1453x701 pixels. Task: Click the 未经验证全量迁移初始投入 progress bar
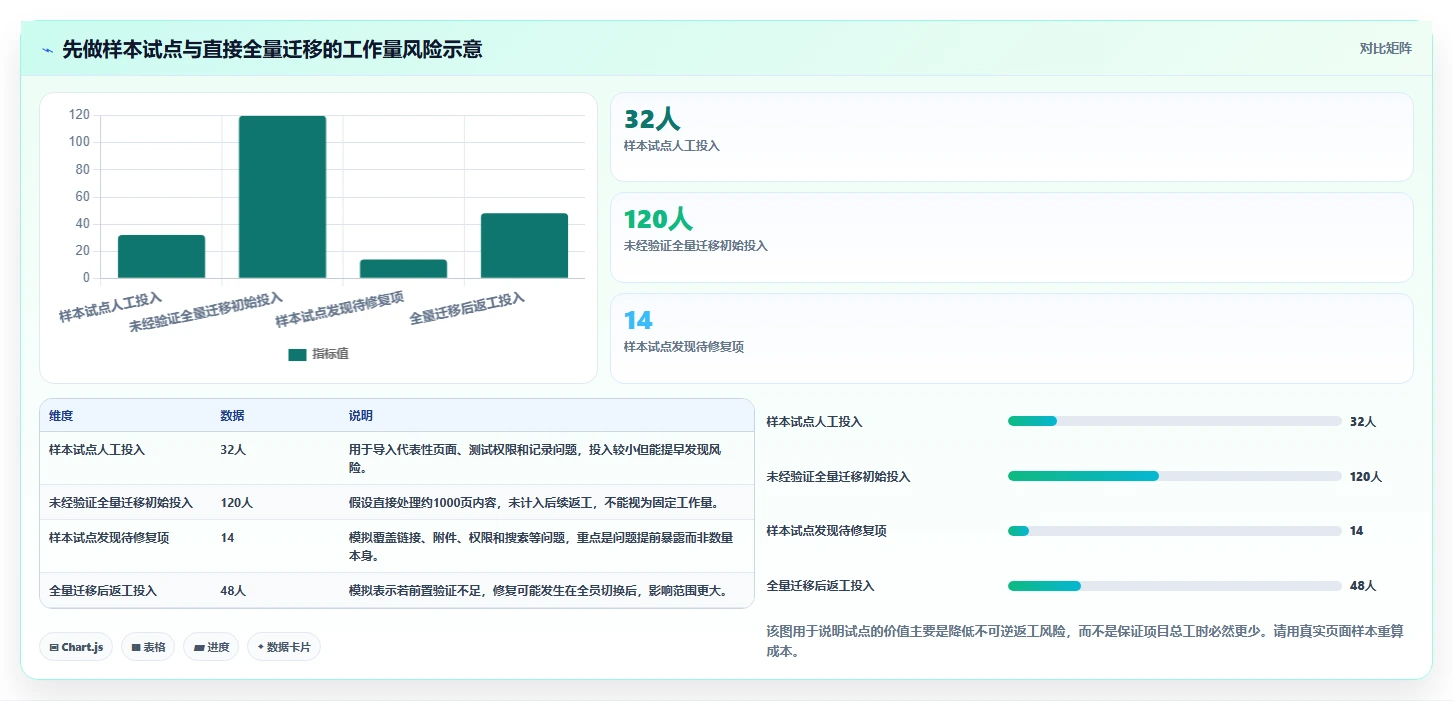[1174, 476]
